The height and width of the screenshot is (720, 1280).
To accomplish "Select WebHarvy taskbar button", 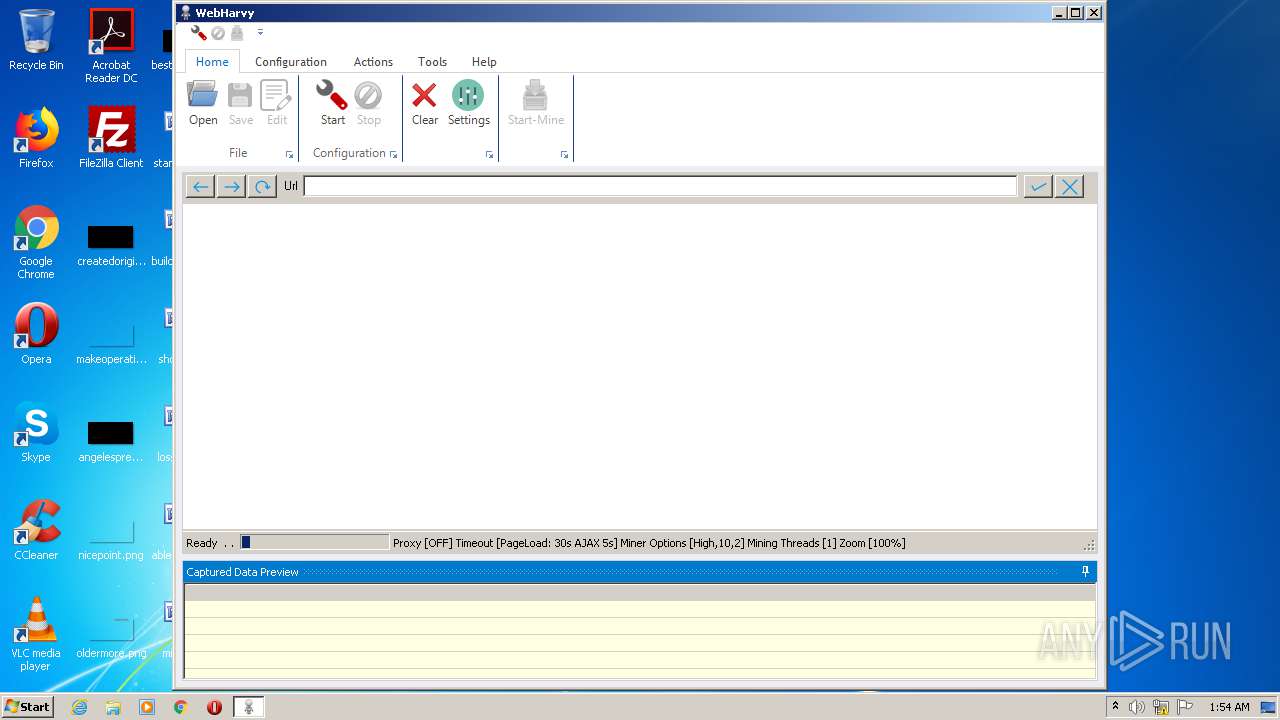I will point(249,707).
